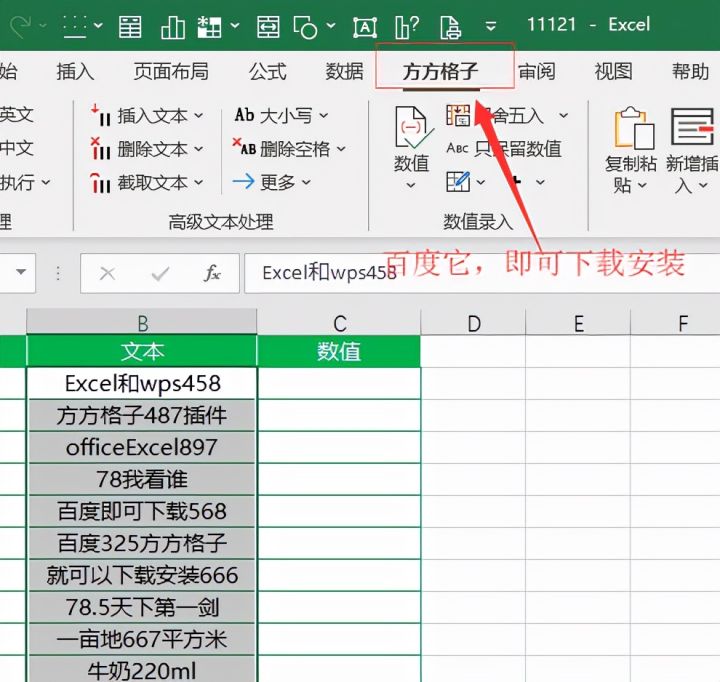Select column D header

click(x=473, y=322)
